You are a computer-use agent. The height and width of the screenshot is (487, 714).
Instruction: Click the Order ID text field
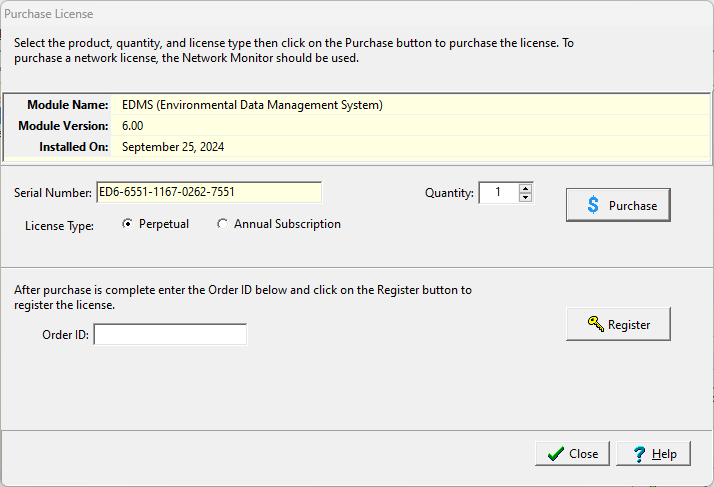click(x=170, y=334)
